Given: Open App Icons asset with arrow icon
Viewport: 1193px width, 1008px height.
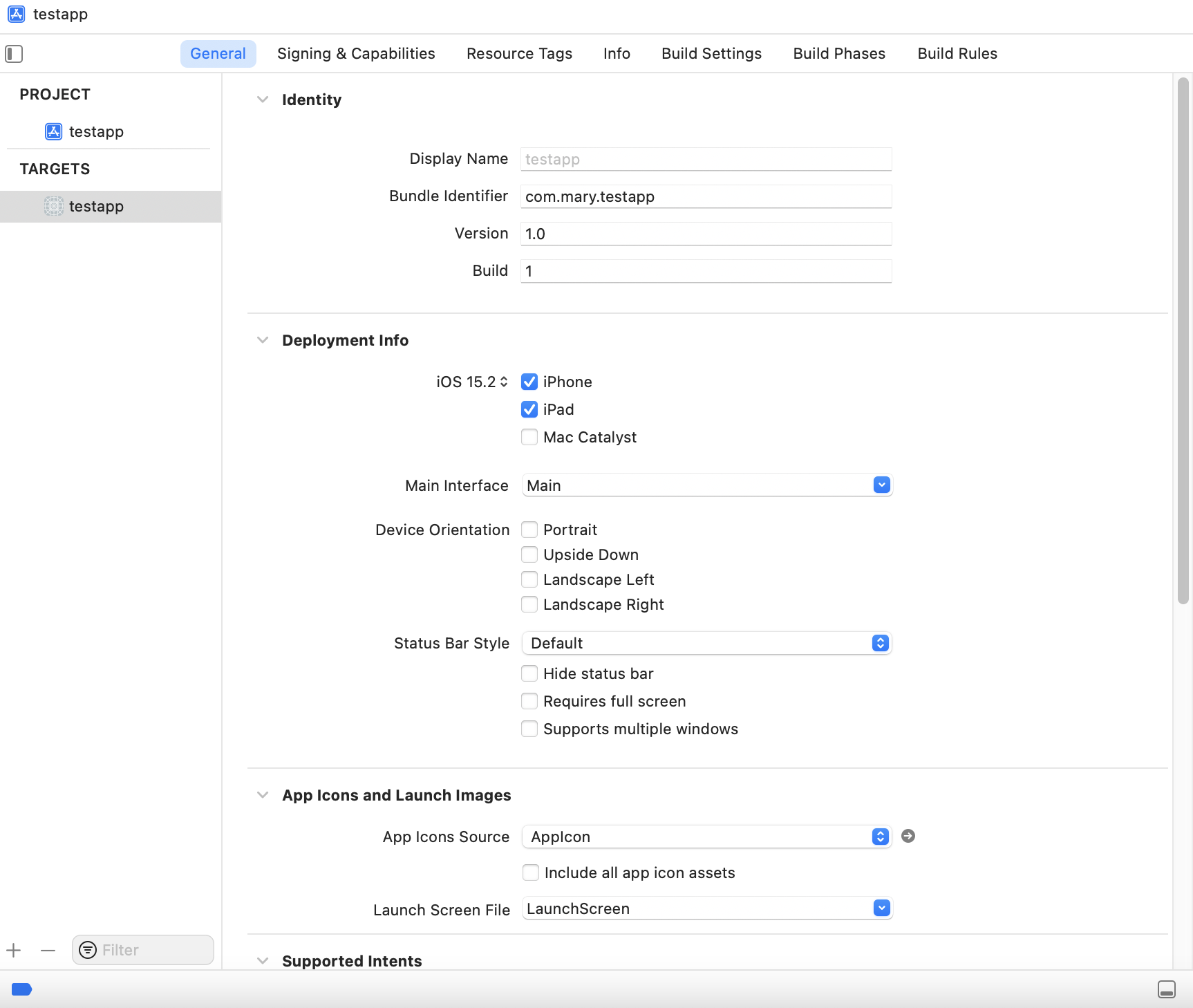Looking at the screenshot, I should (908, 836).
